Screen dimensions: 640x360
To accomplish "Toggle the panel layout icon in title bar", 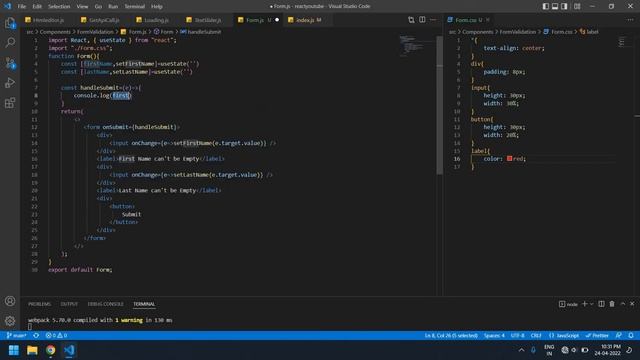I will pyautogui.click(x=555, y=6).
